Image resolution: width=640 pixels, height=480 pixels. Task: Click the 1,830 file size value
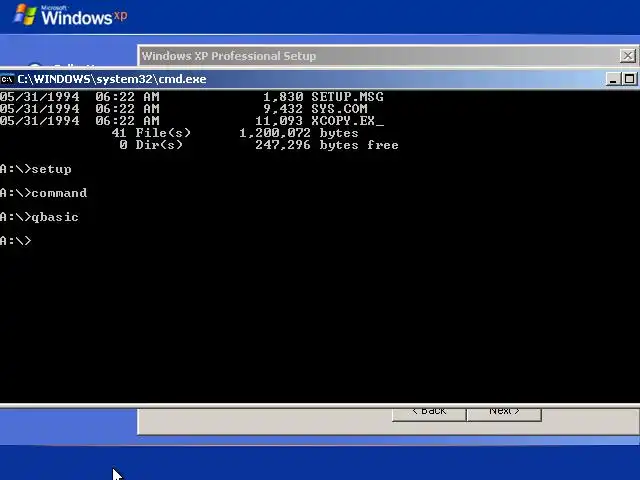coord(283,97)
